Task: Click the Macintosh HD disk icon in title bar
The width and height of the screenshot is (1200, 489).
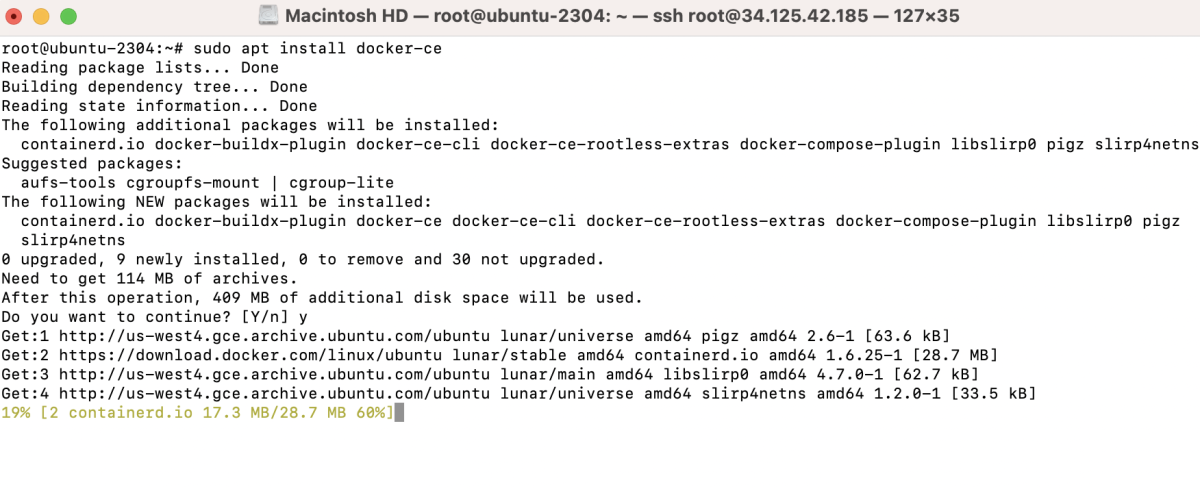Action: pos(267,15)
